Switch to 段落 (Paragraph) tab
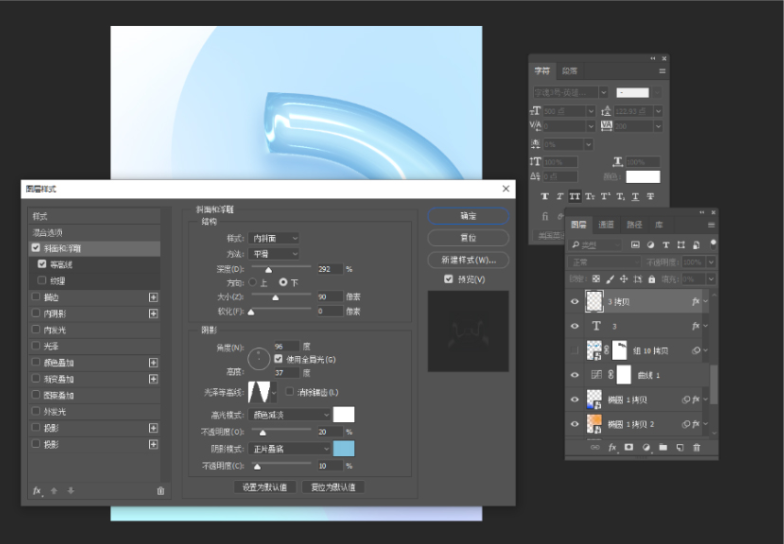This screenshot has width=784, height=544. pyautogui.click(x=569, y=71)
